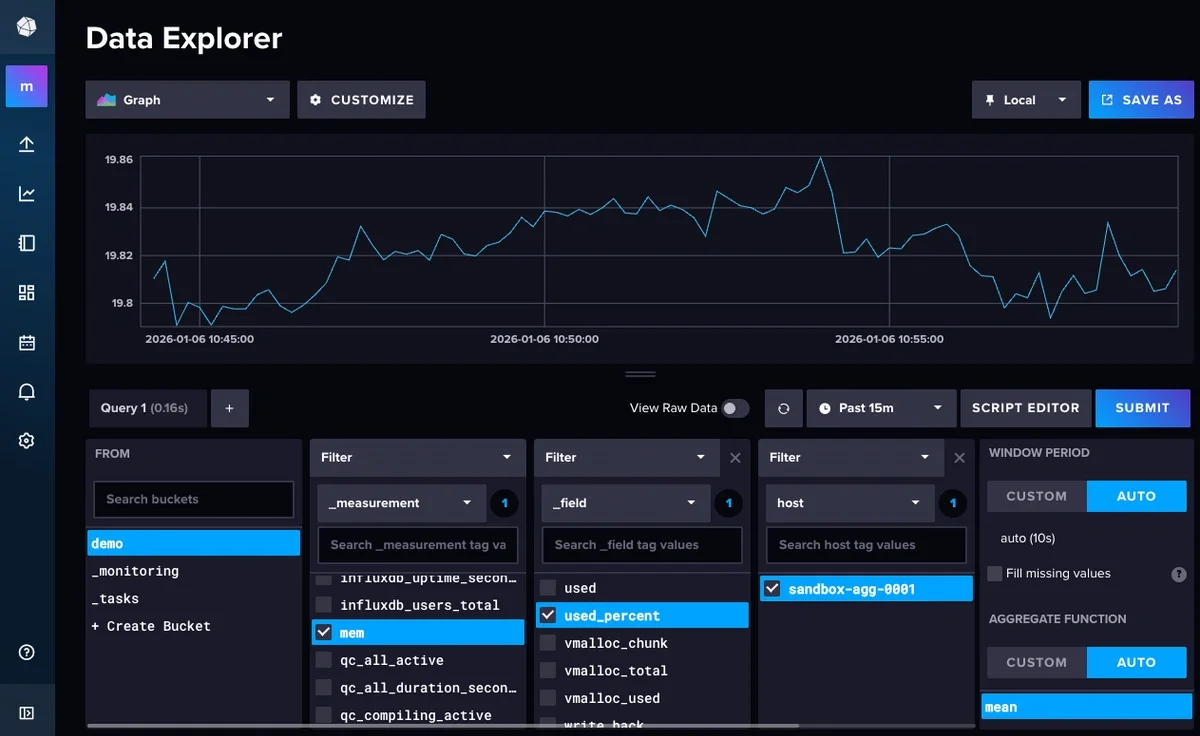Switch Window Period to CUSTOM
Image resolution: width=1200 pixels, height=736 pixels.
point(1035,496)
